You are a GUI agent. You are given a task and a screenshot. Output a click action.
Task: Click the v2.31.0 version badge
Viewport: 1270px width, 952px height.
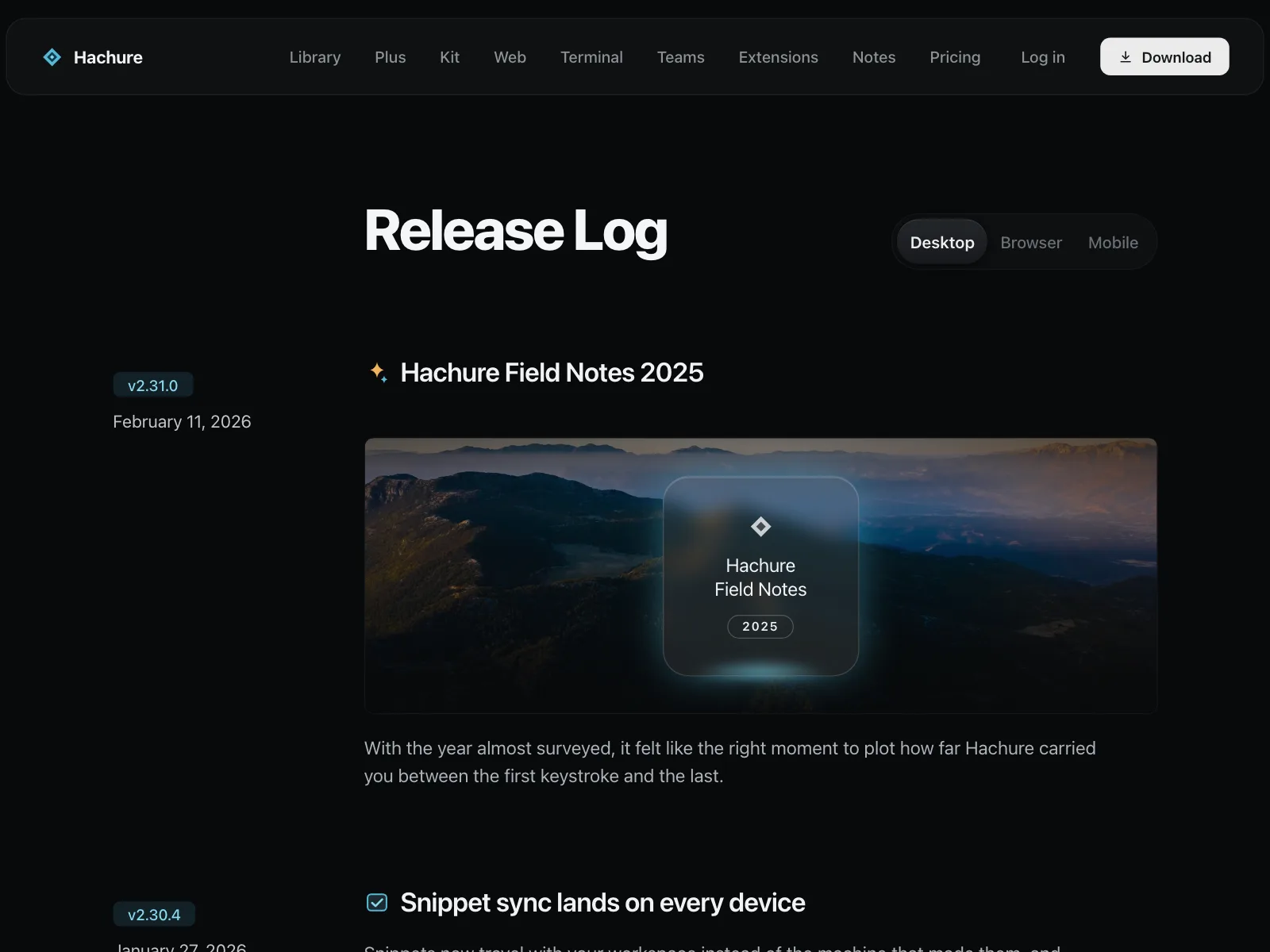pyautogui.click(x=153, y=386)
